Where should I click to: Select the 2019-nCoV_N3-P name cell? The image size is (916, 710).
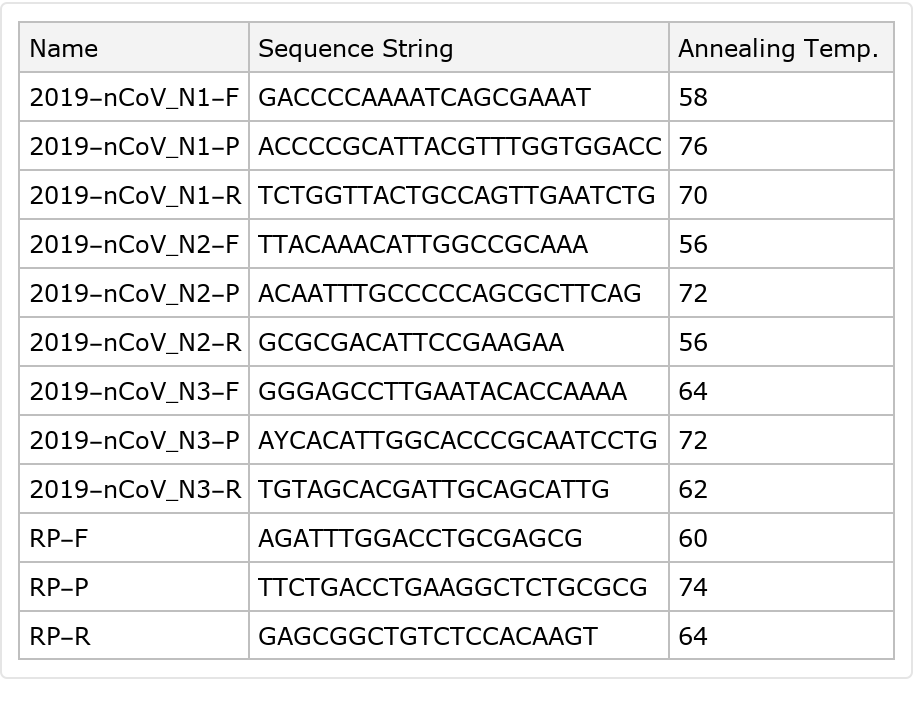(134, 440)
